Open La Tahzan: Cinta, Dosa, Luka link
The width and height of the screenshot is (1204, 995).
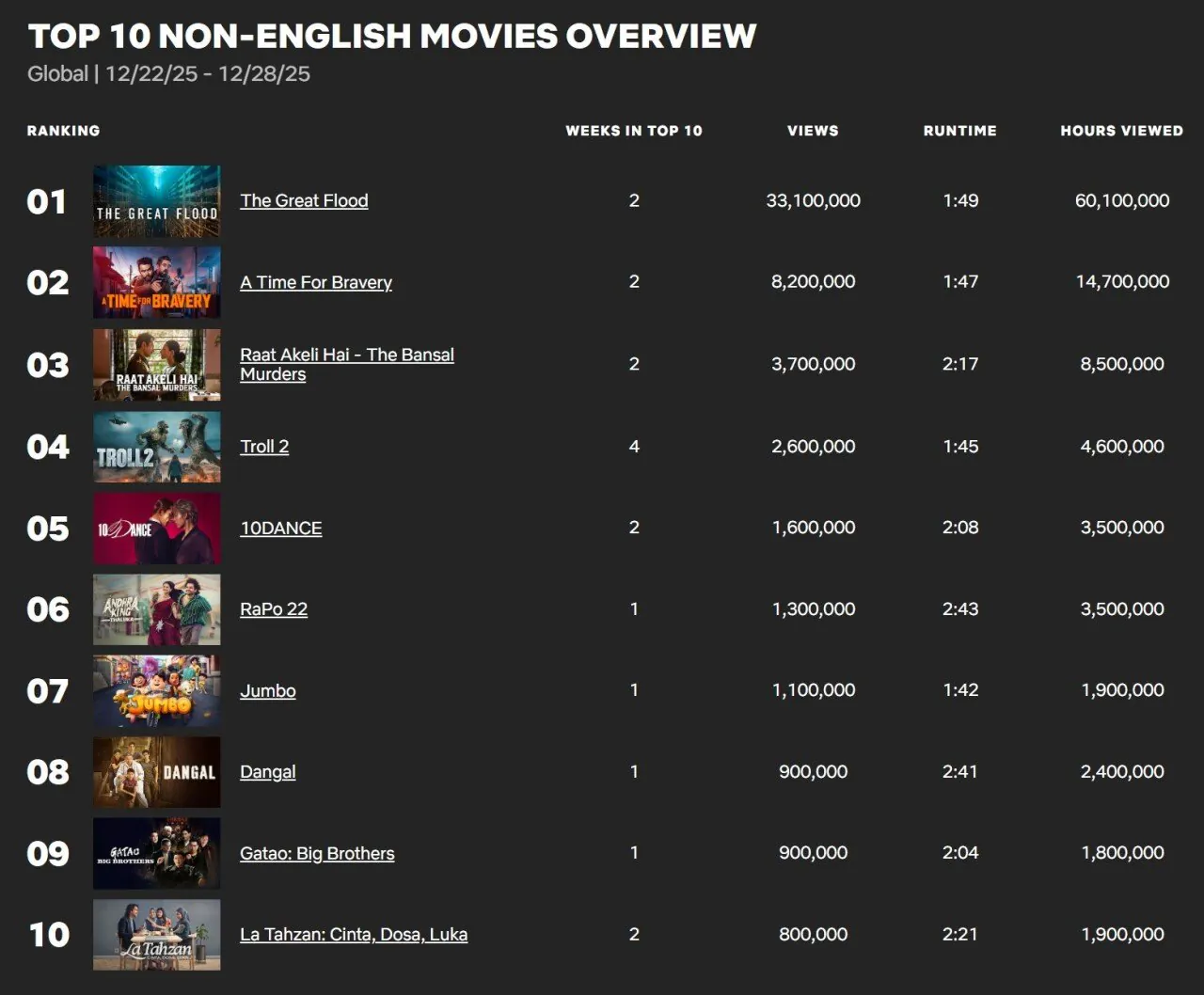click(354, 935)
